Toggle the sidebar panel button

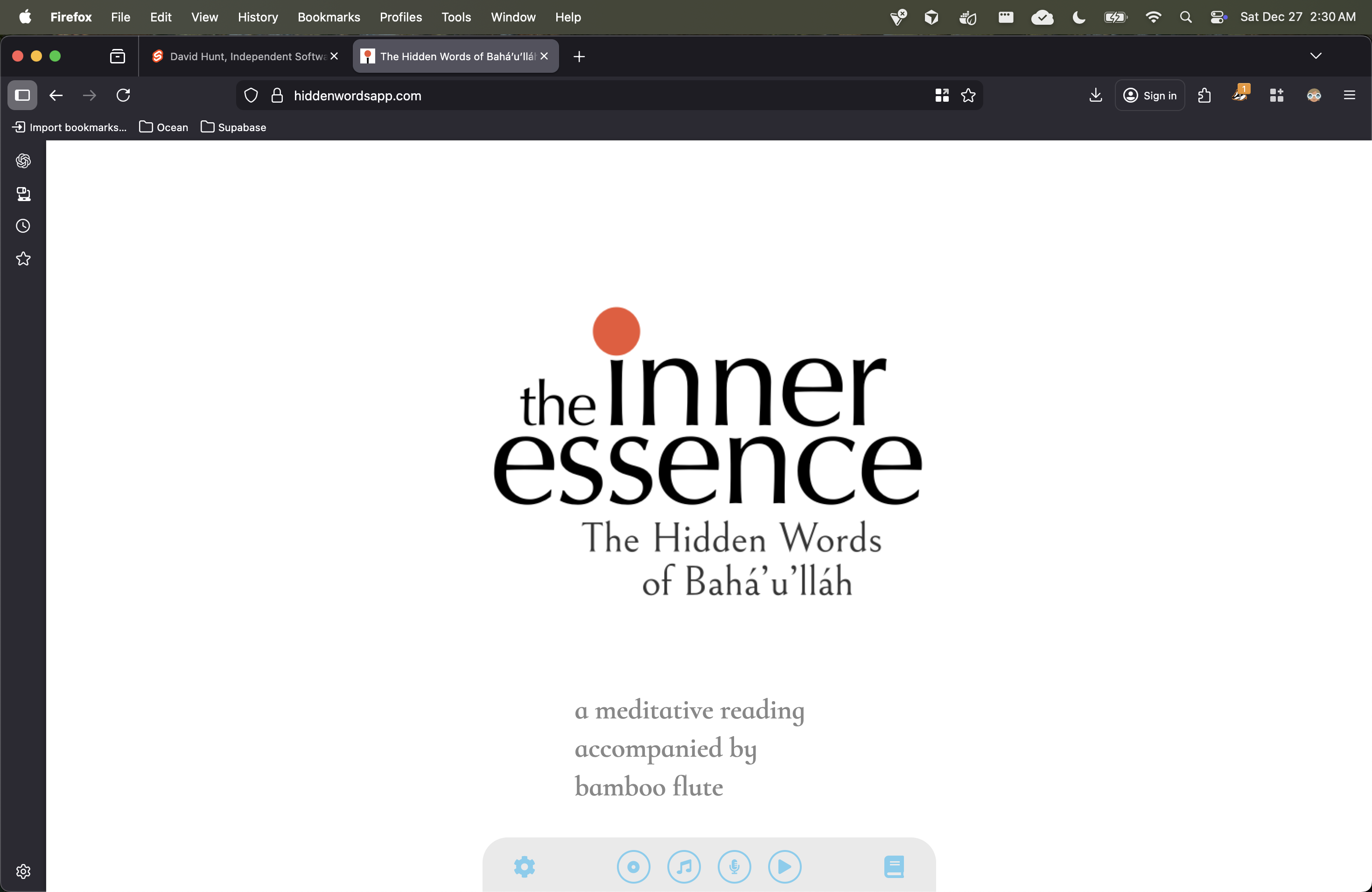click(x=22, y=95)
